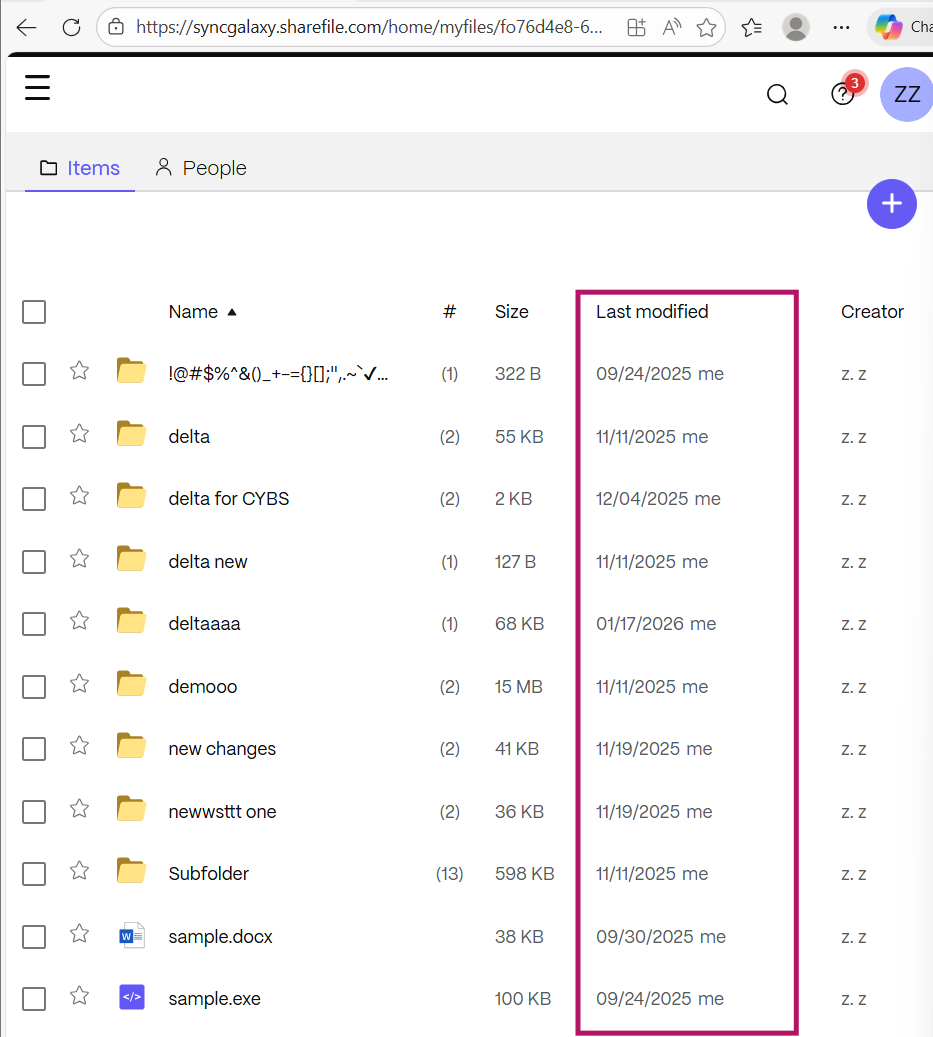This screenshot has height=1037, width=933.
Task: Open sample.exe executable file icon
Action: [x=131, y=997]
